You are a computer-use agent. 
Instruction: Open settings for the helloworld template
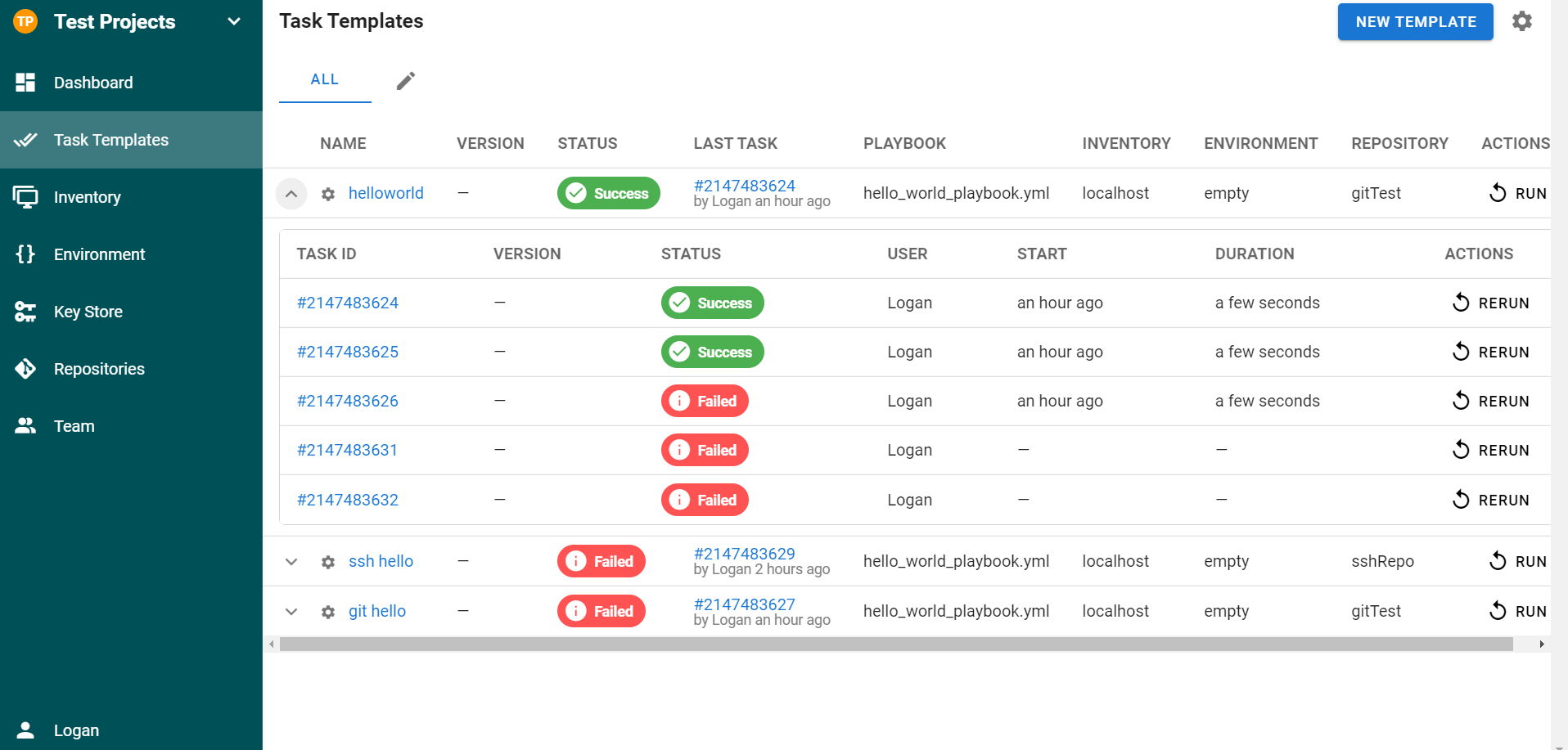327,194
